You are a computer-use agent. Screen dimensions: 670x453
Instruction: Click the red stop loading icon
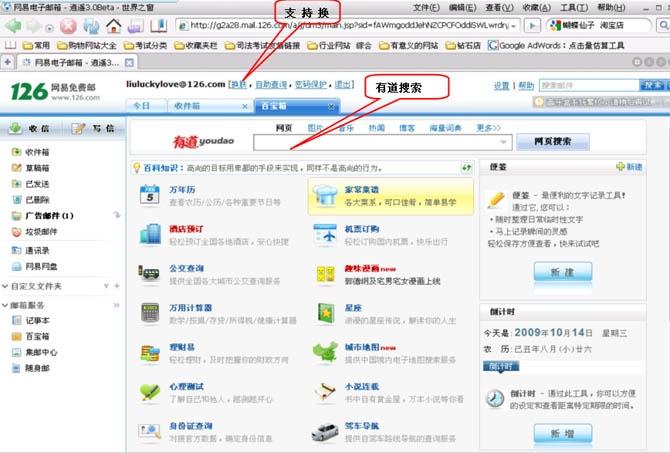(68, 26)
